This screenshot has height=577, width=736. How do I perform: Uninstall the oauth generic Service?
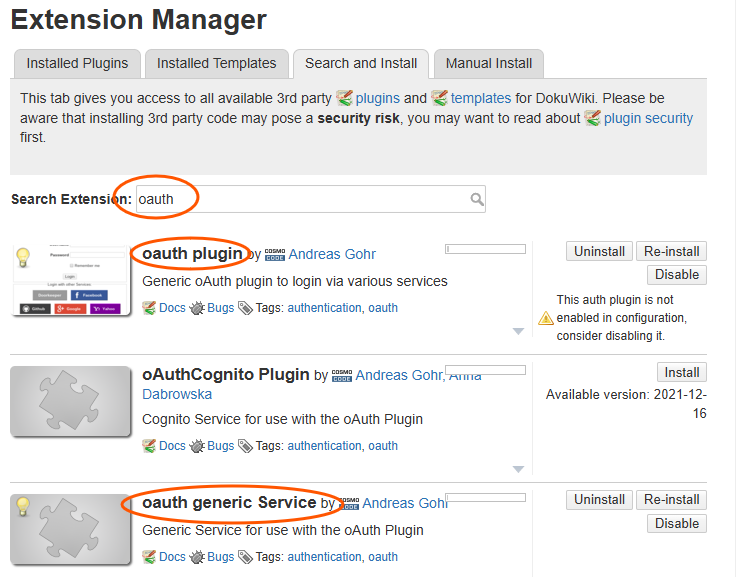click(599, 499)
